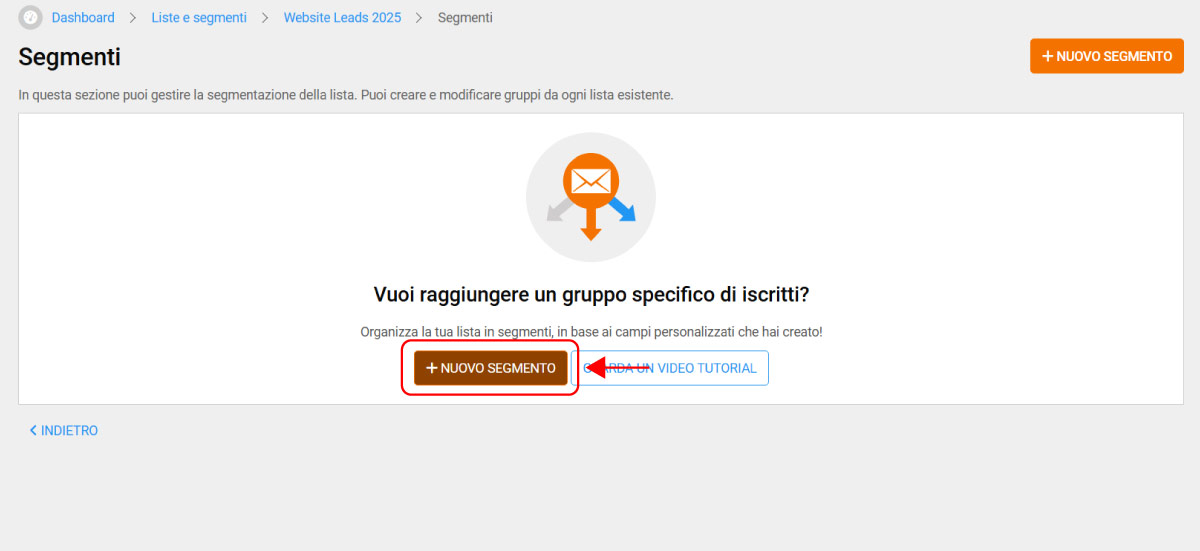
Task: Click the plus icon inside central segment button
Action: (432, 368)
